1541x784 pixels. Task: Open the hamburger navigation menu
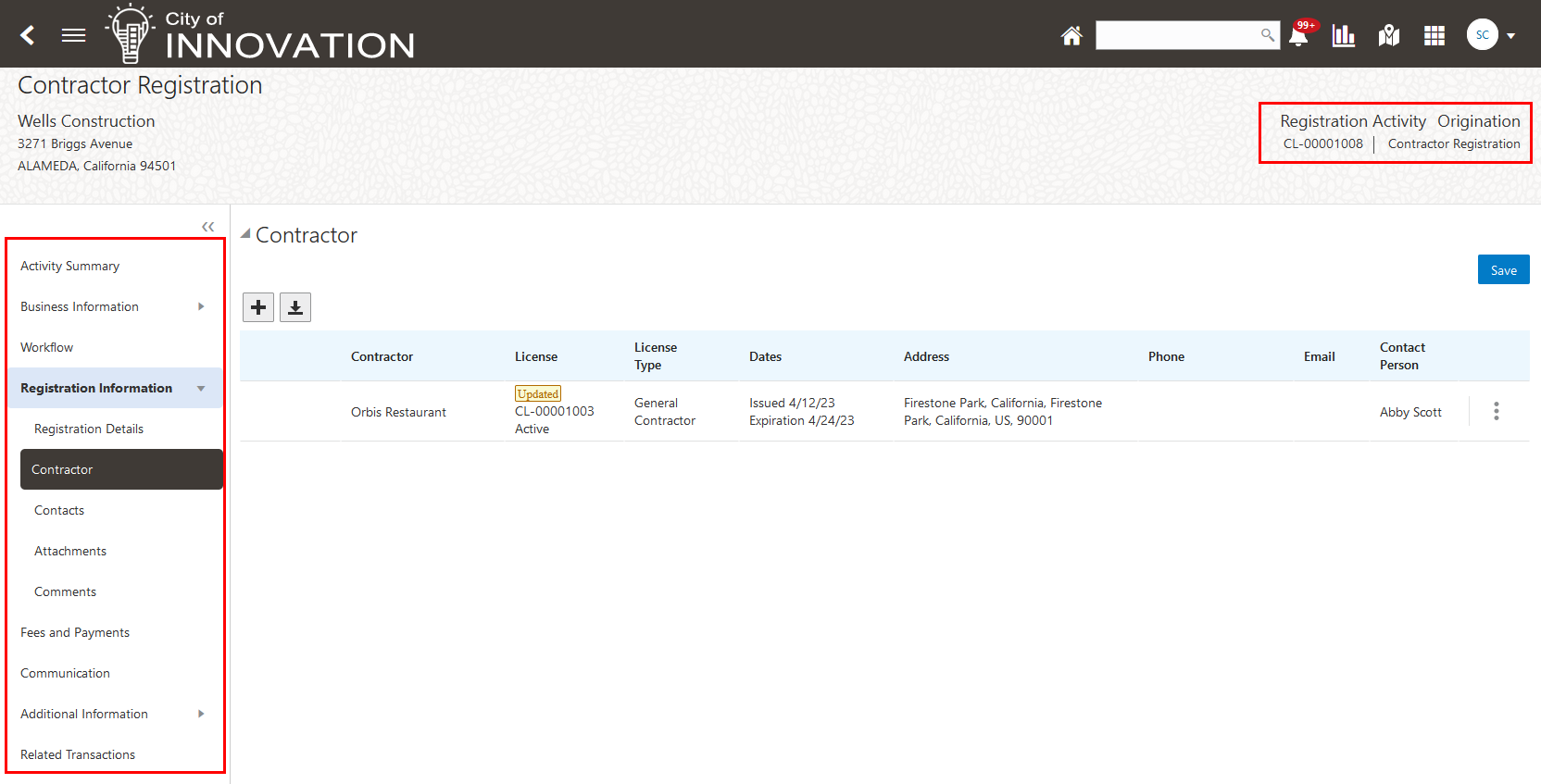[73, 35]
